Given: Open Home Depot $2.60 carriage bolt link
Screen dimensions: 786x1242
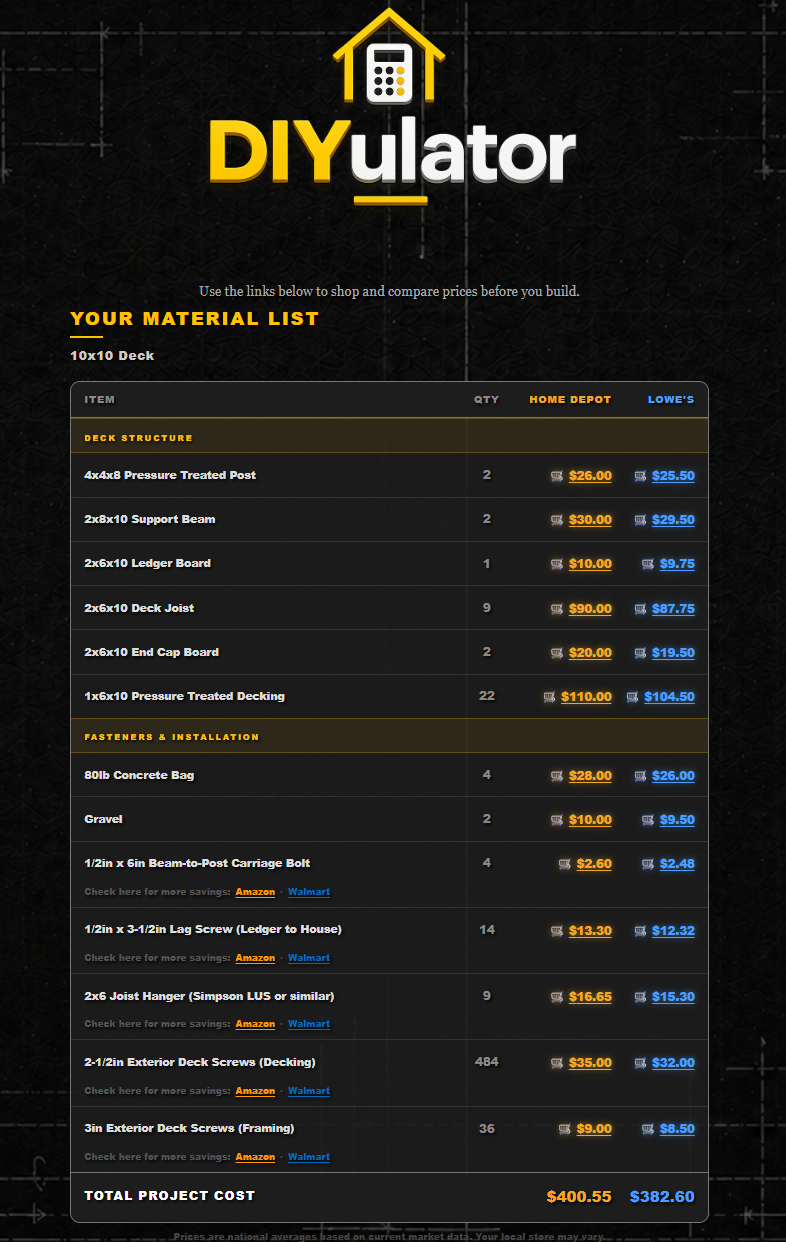Looking at the screenshot, I should [594, 864].
